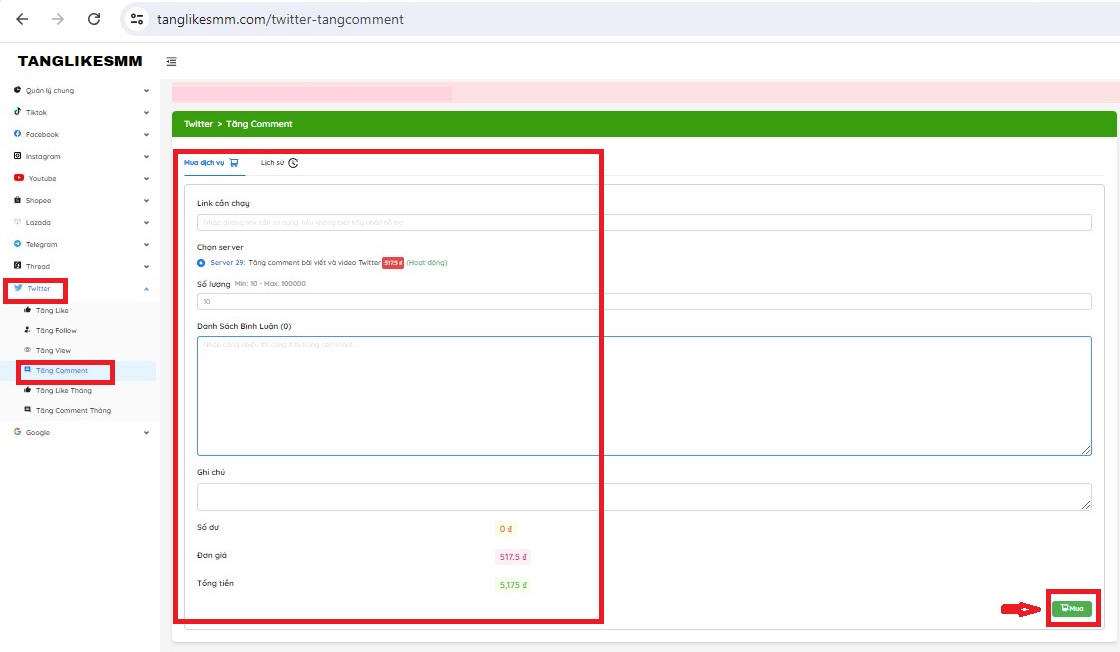Viewport: 1120px width, 652px height.
Task: Click the eye icon beside Tăng View
Action: (x=27, y=350)
